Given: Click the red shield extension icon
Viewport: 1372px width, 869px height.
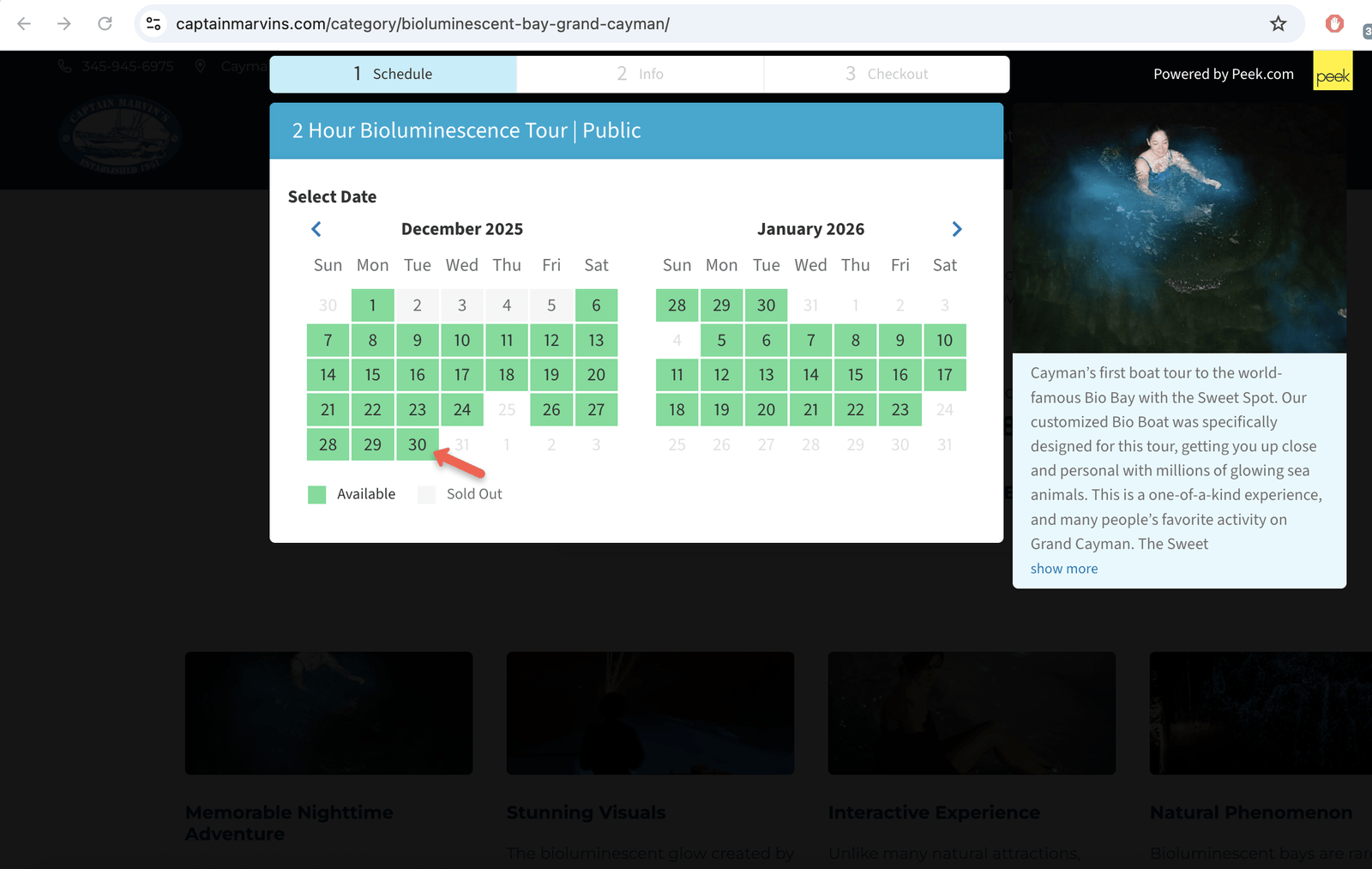Looking at the screenshot, I should [1333, 24].
